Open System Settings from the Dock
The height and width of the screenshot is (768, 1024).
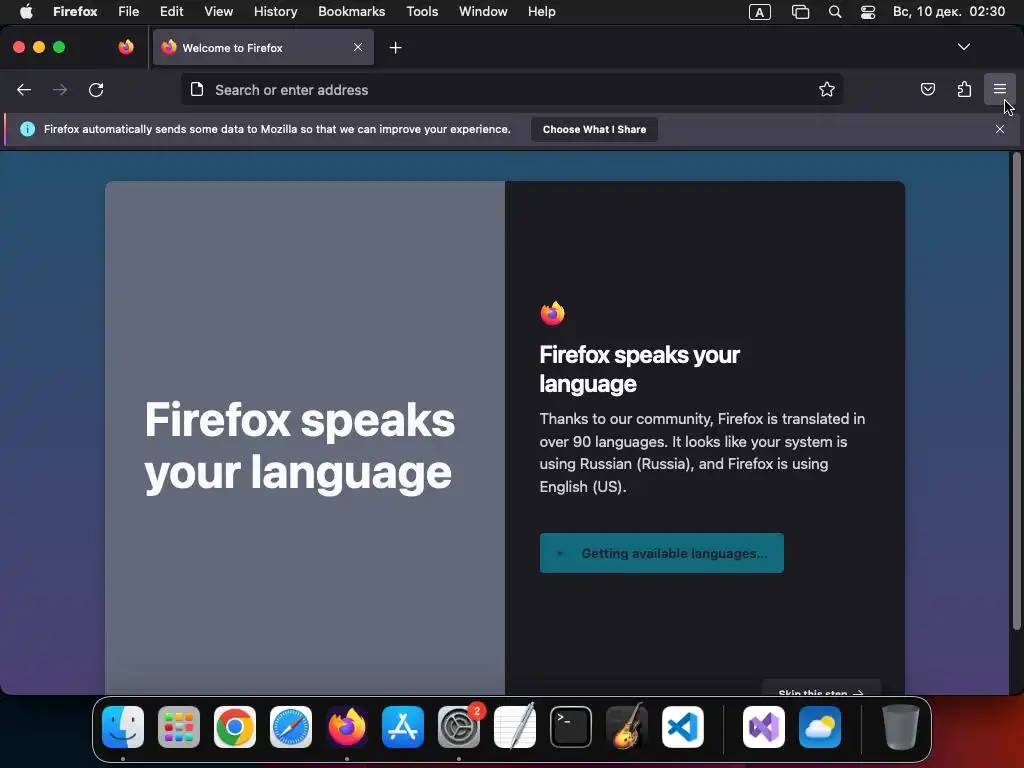tap(459, 727)
